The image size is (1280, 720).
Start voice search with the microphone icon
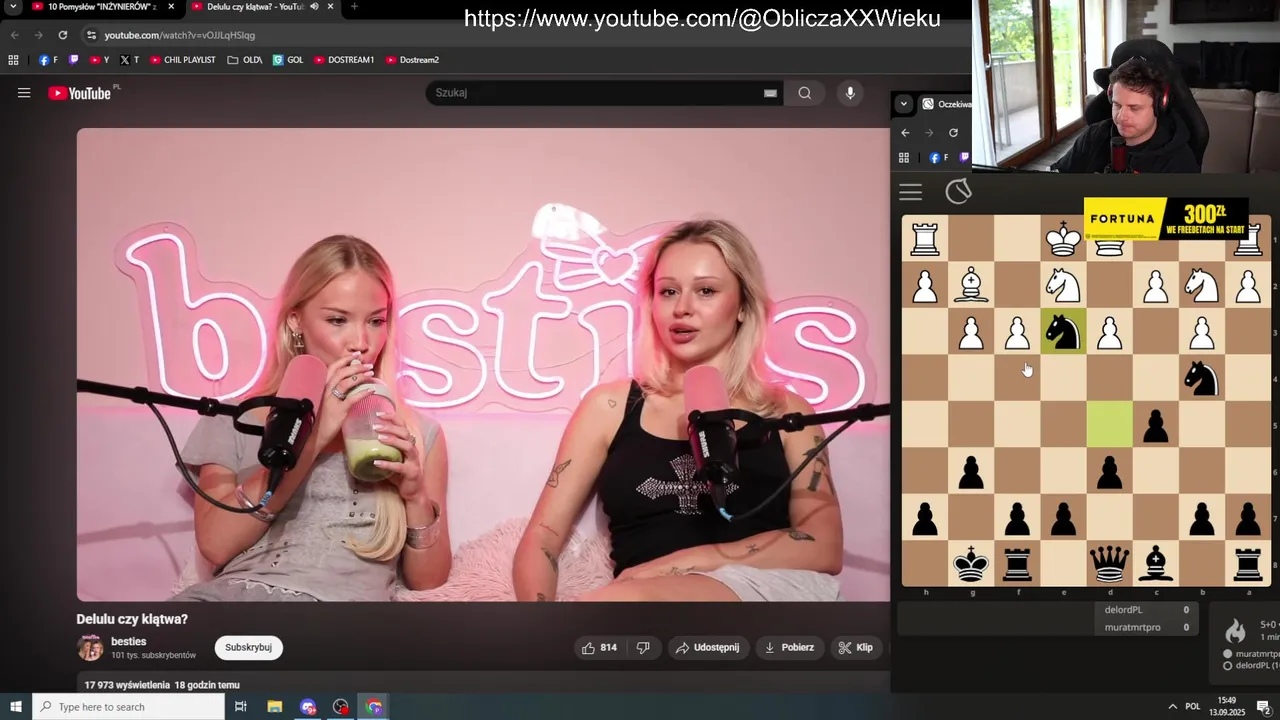850,93
